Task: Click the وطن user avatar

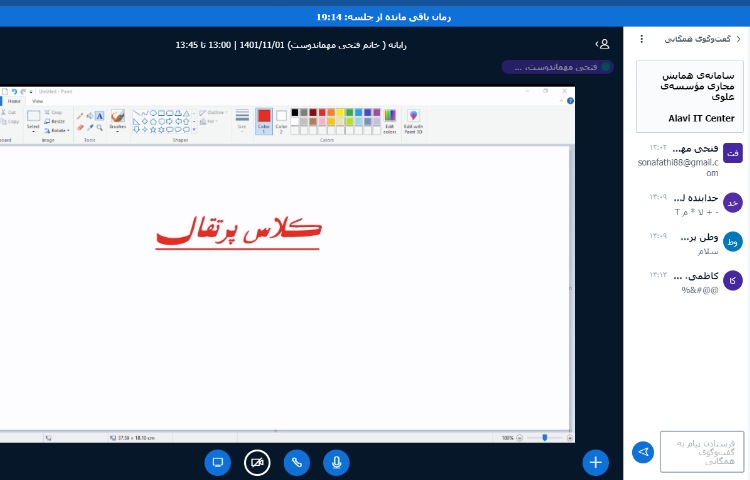Action: tap(733, 241)
